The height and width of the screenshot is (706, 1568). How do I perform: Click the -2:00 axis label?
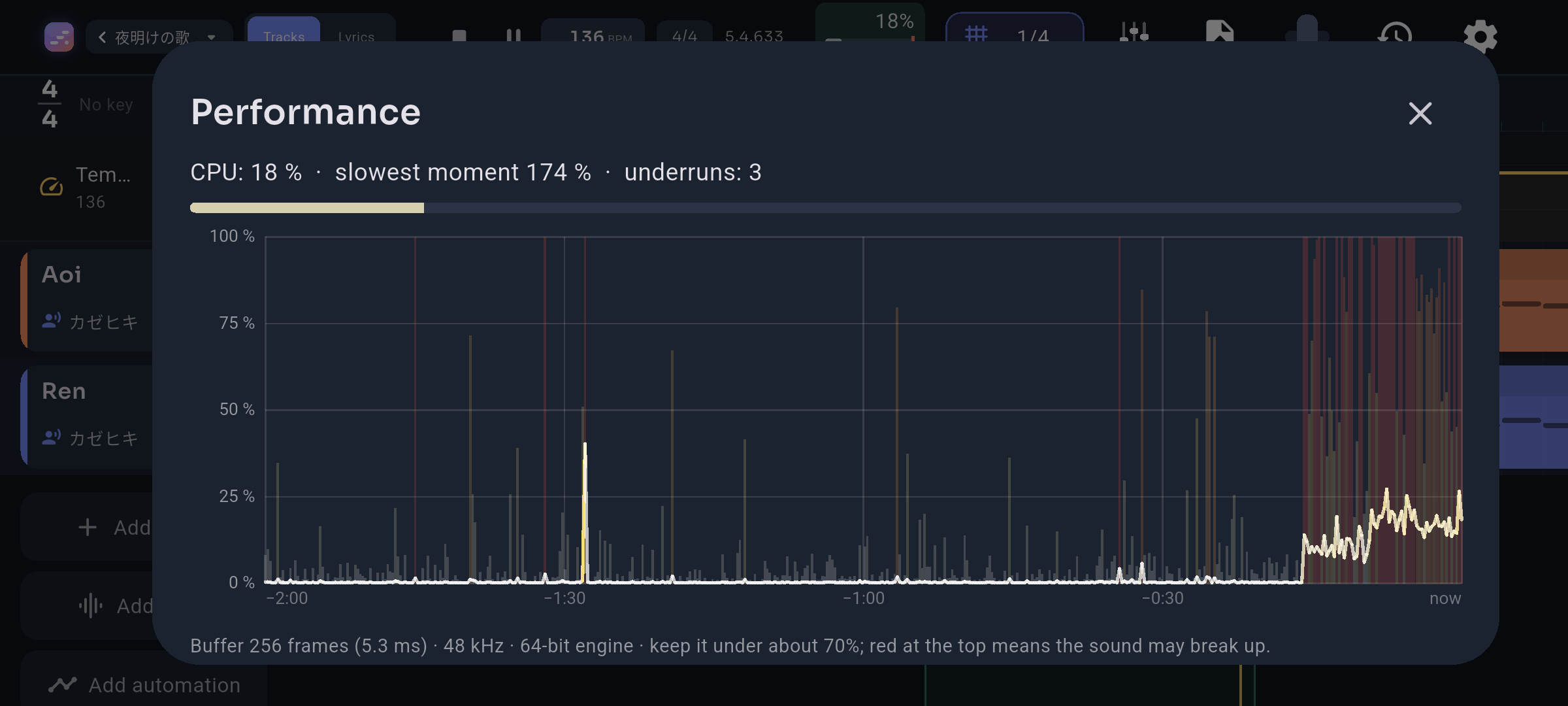287,598
